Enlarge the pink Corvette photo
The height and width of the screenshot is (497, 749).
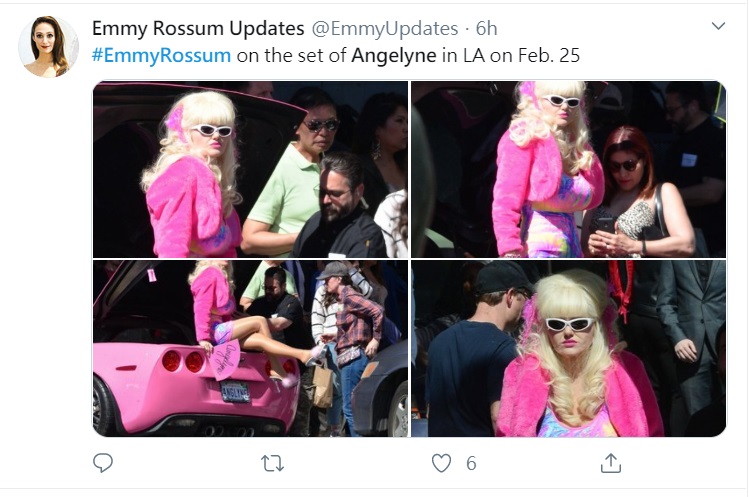(250, 348)
